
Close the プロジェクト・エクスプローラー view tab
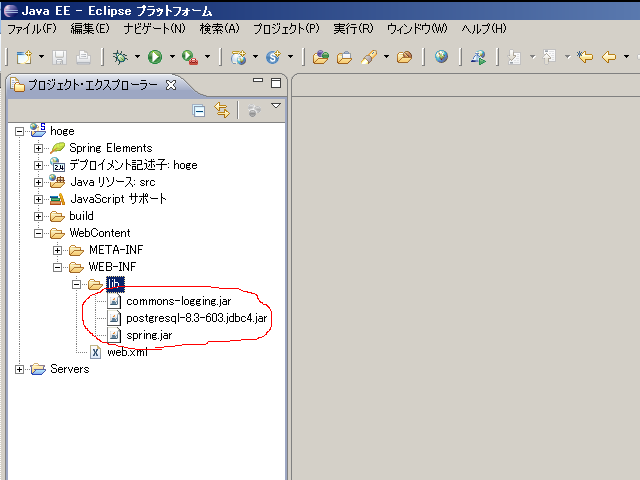[x=171, y=85]
